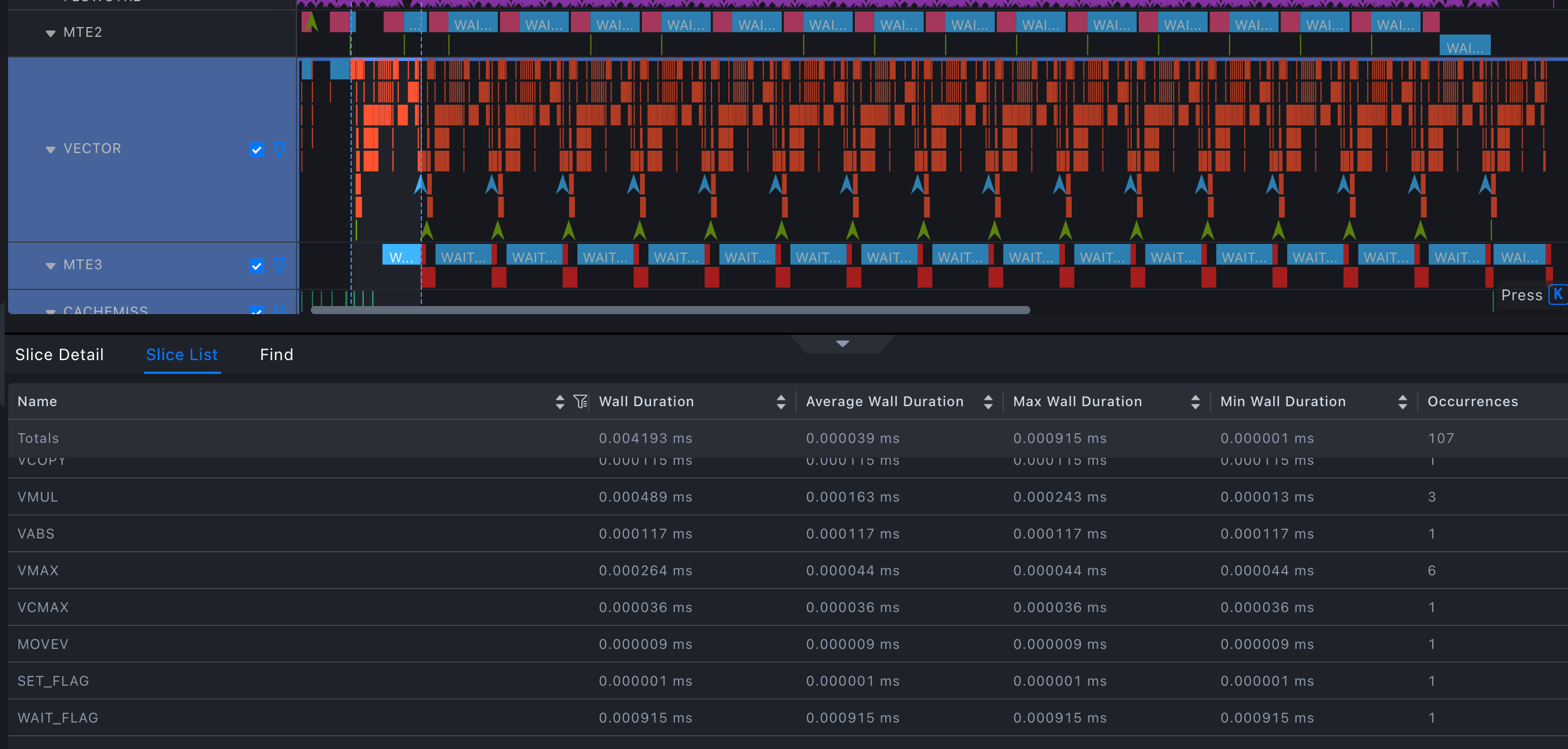Switch to the Slice Detail tab
Screen dimensions: 1568x749
coord(60,355)
